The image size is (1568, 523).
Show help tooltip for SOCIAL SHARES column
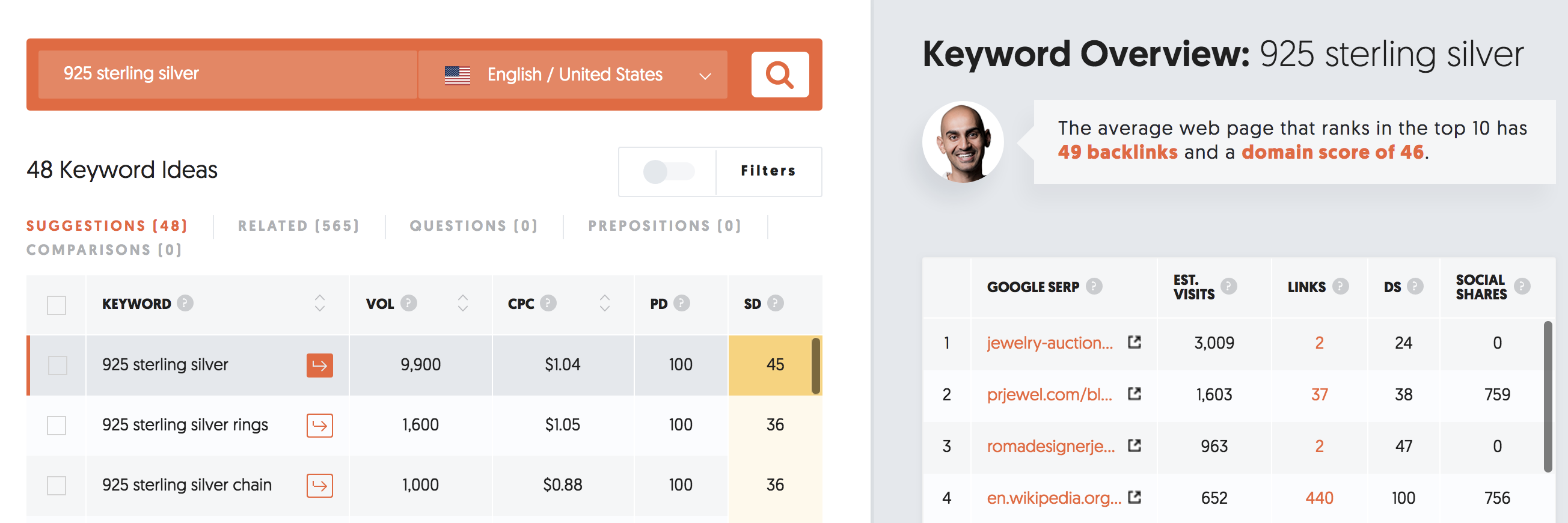pos(1522,286)
